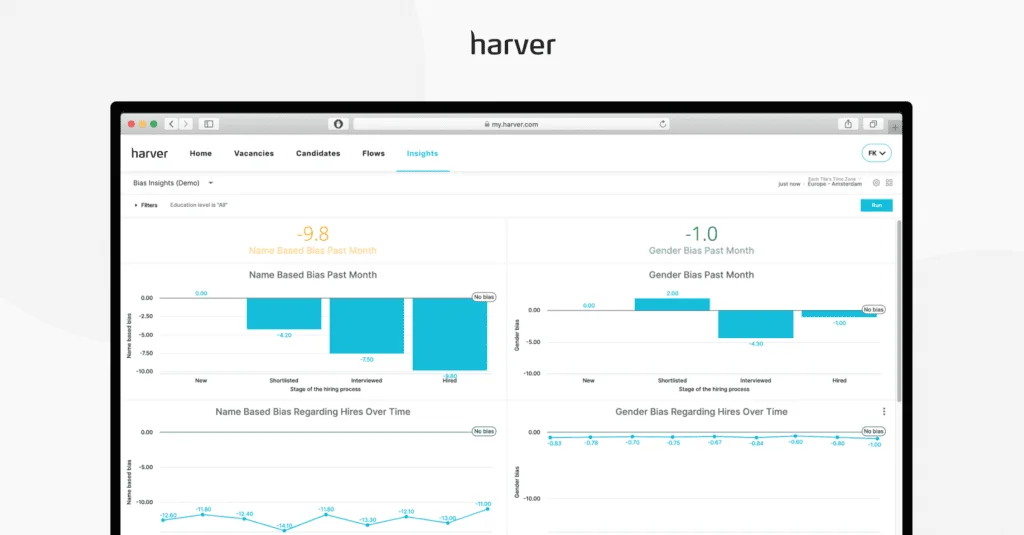Click the Run button
The height and width of the screenshot is (535, 1024).
(876, 205)
